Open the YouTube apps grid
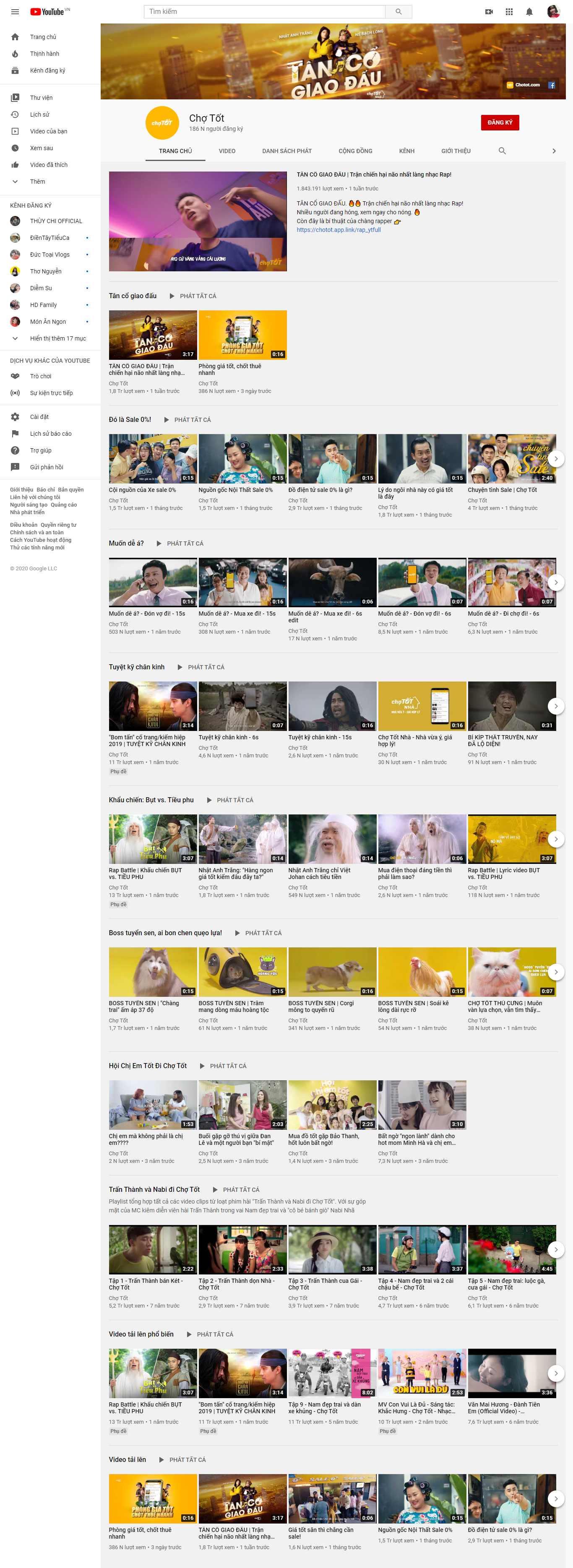The width and height of the screenshot is (573, 1568). click(x=509, y=12)
